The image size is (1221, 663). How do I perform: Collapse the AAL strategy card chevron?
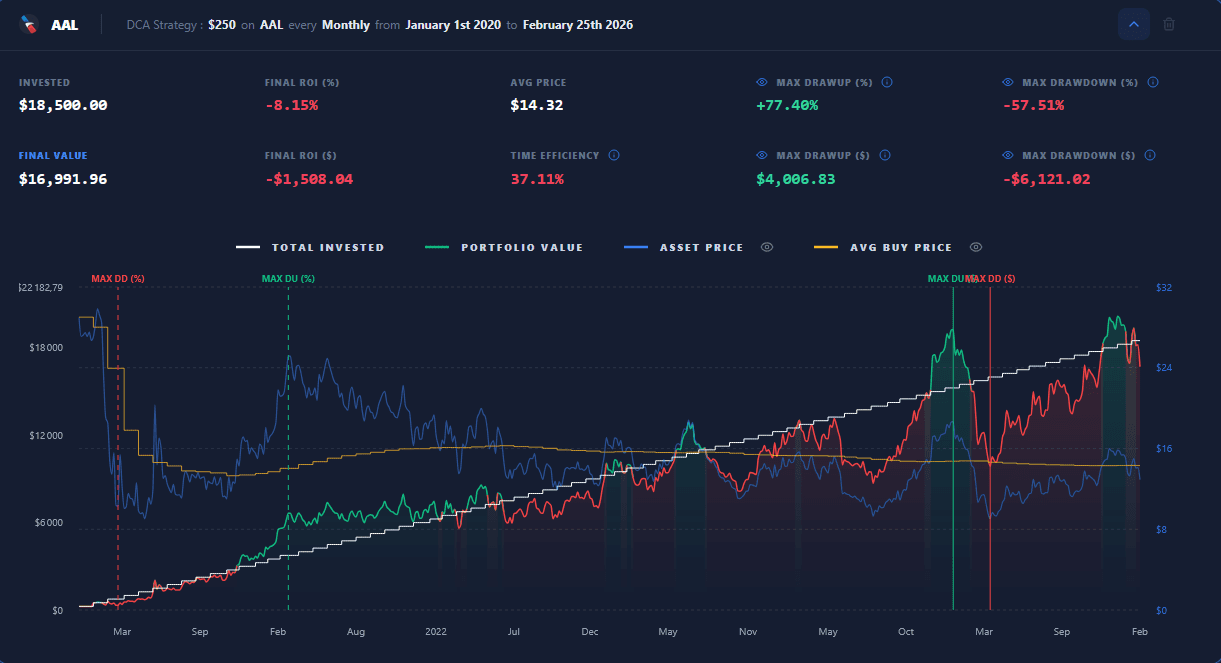pos(1134,24)
